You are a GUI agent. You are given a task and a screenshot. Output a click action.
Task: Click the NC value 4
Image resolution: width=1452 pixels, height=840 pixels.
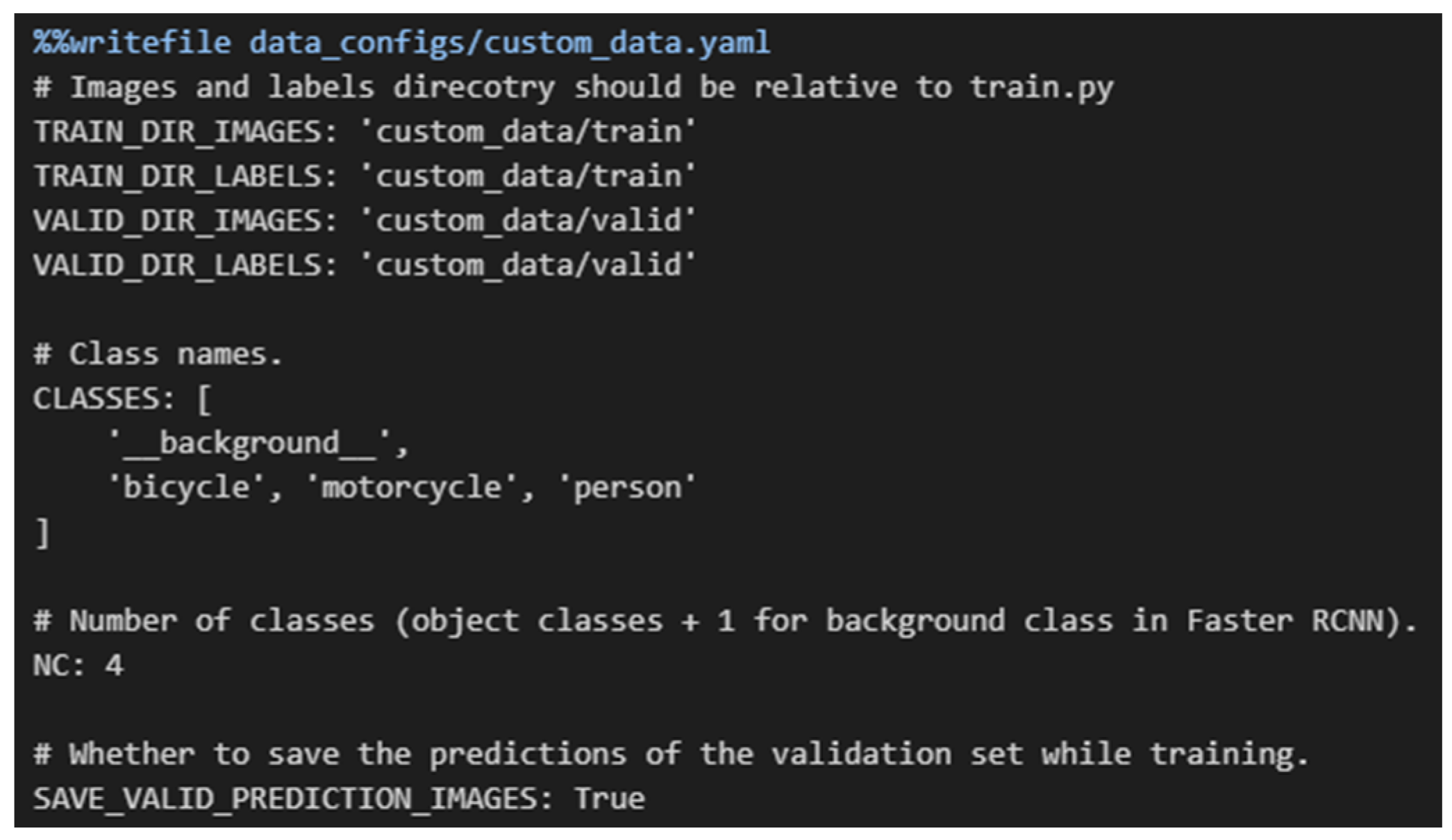pos(114,665)
